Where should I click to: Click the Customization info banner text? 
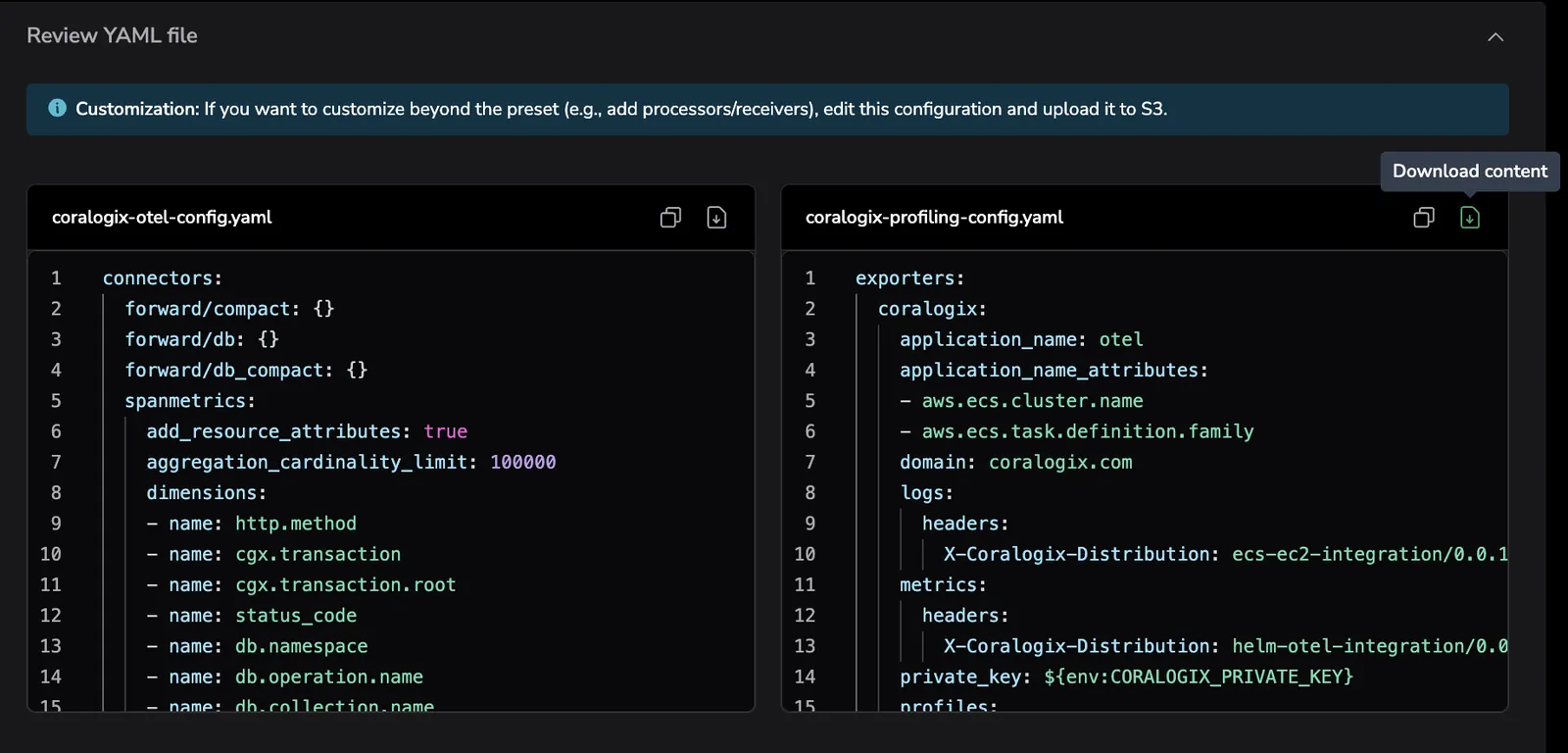click(621, 109)
